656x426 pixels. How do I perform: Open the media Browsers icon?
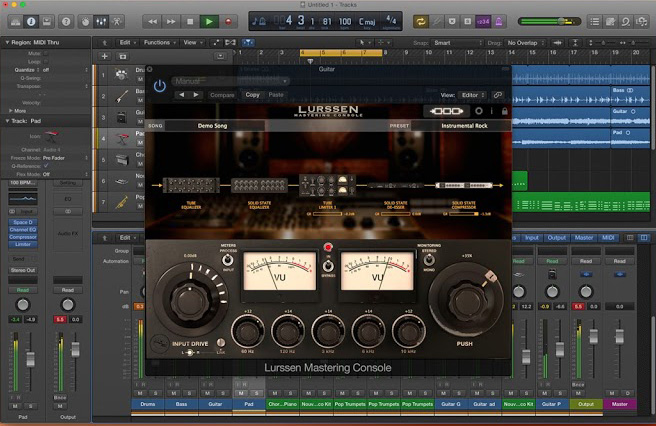641,22
